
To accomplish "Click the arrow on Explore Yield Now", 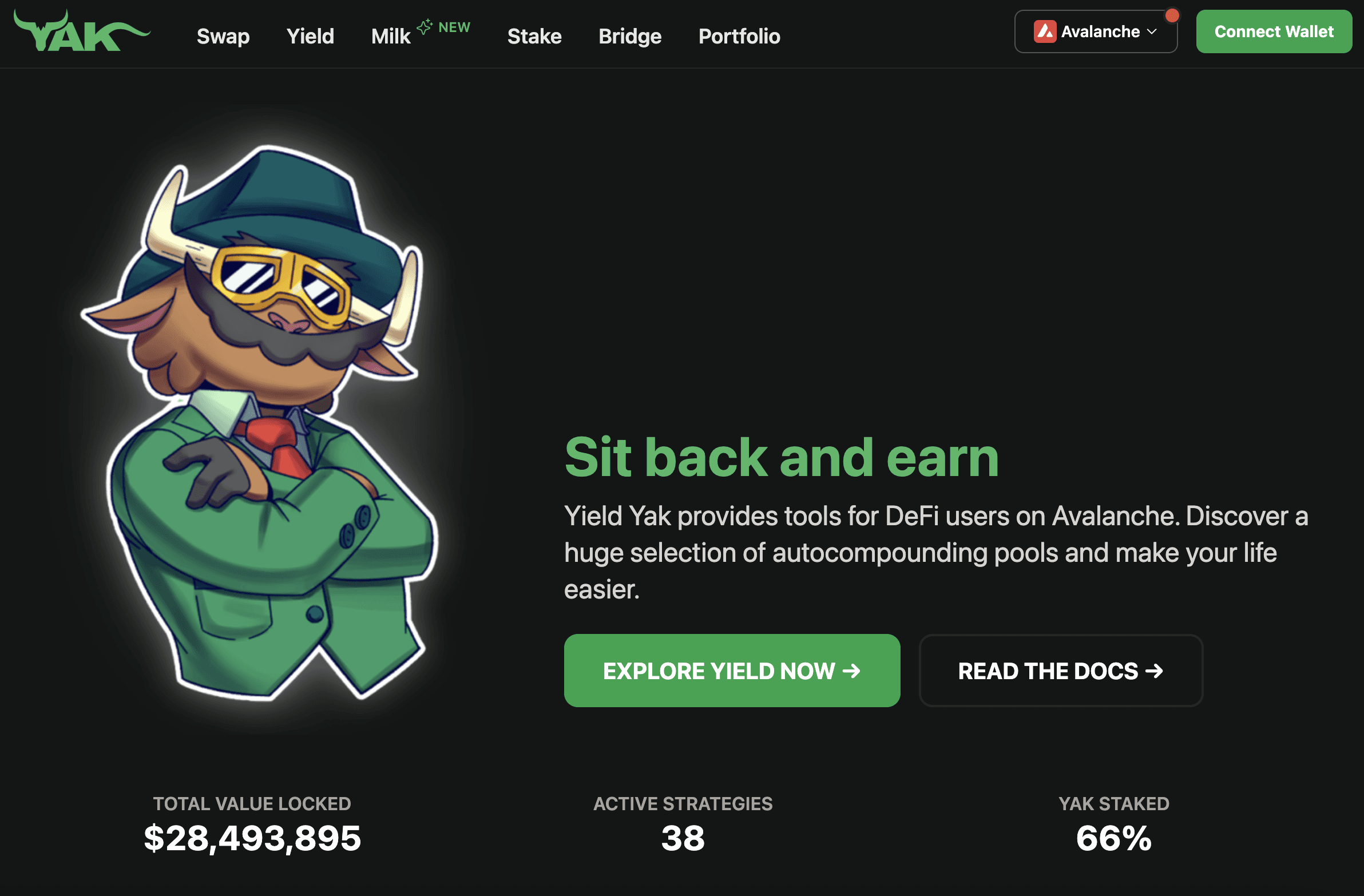I will pos(851,670).
